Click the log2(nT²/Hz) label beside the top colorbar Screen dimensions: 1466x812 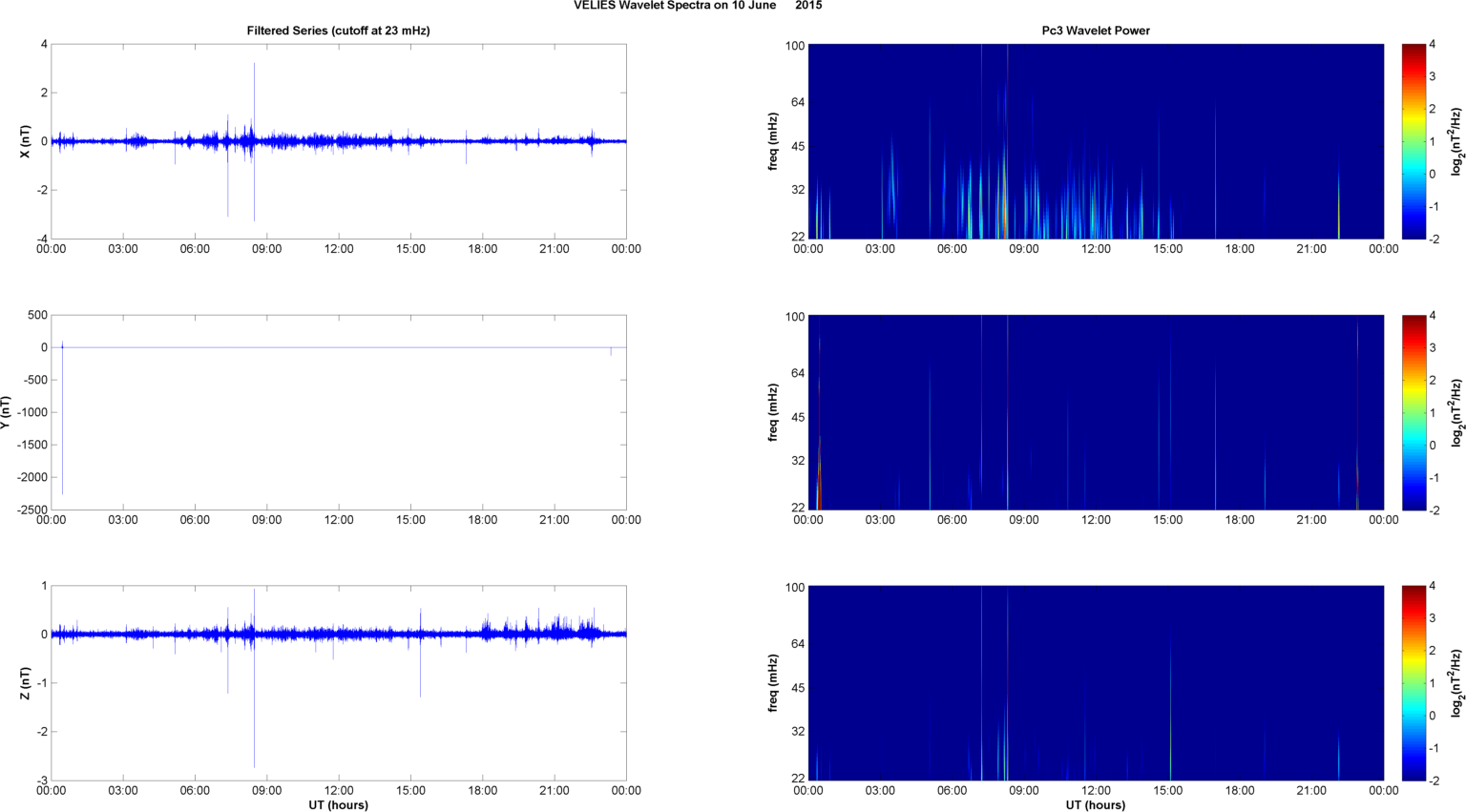(x=1457, y=141)
